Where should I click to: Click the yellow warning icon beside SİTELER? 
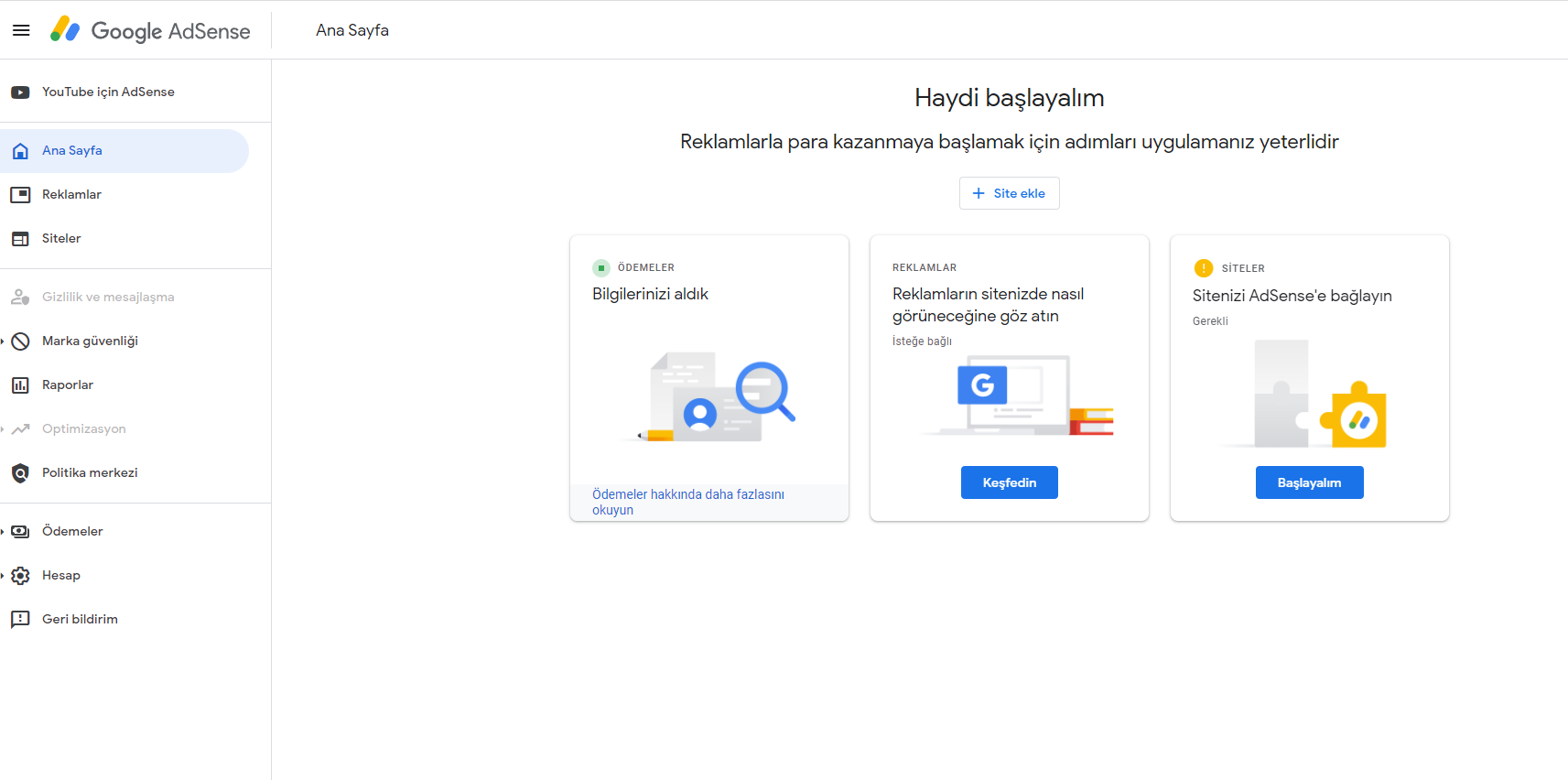pyautogui.click(x=1204, y=268)
